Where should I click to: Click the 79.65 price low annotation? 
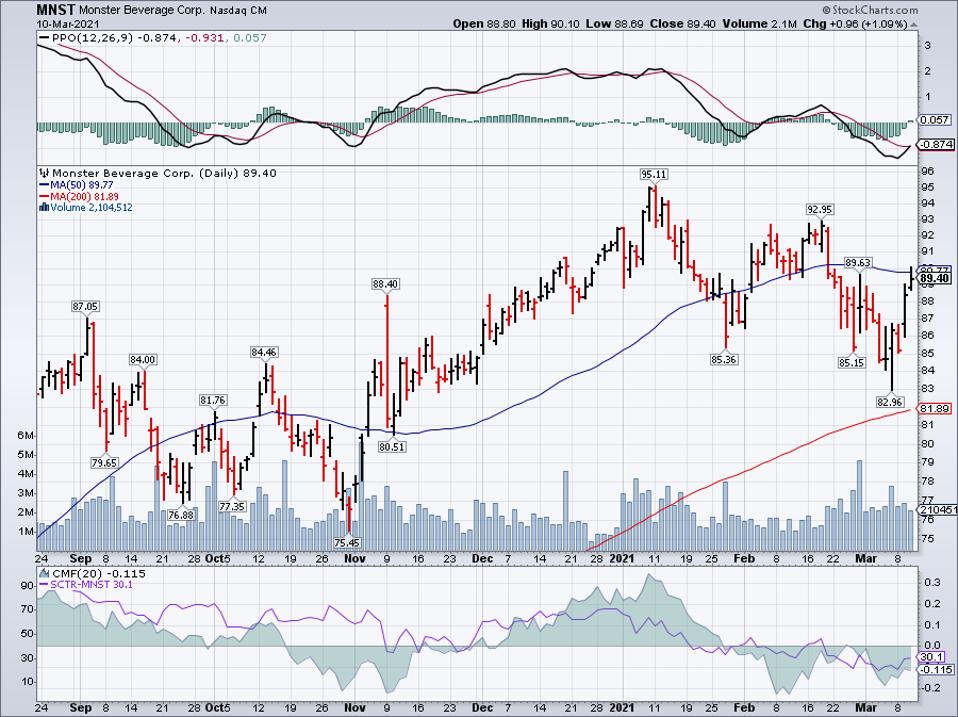click(104, 463)
